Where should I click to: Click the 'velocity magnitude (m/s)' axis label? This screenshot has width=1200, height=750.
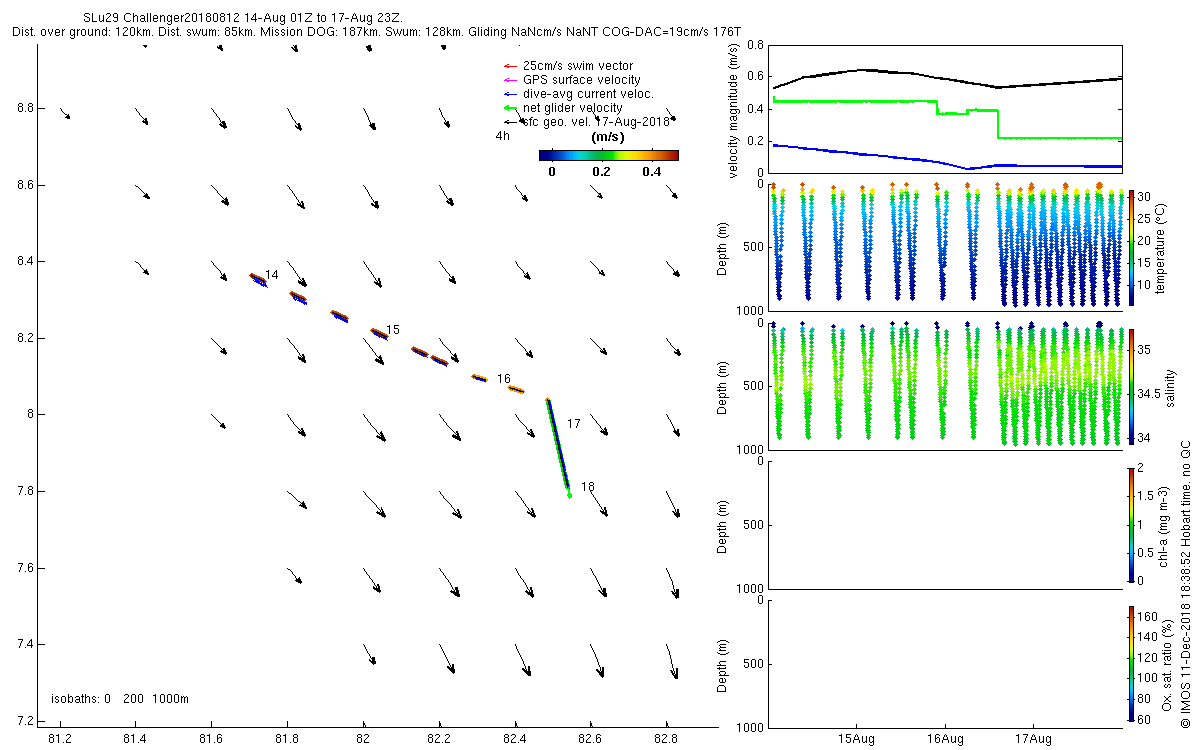tap(734, 112)
